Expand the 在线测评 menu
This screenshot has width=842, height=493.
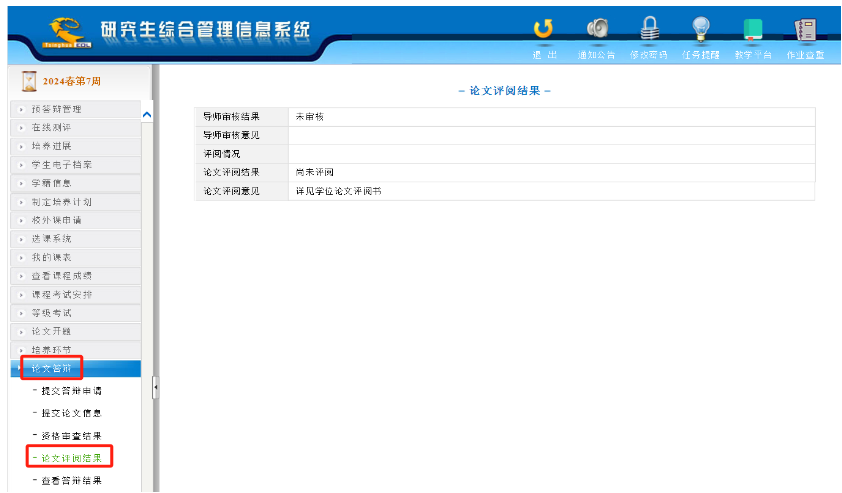[76, 128]
